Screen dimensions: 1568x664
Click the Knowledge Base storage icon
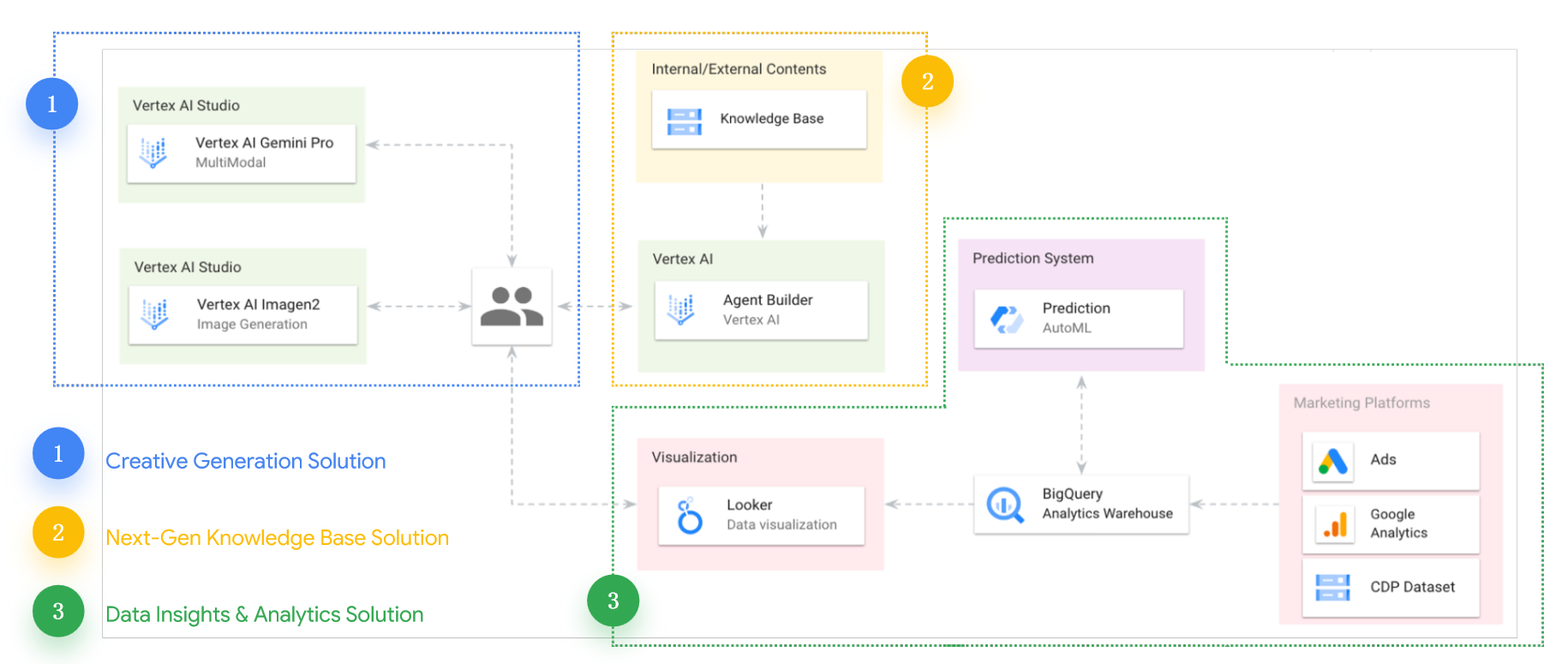(685, 121)
